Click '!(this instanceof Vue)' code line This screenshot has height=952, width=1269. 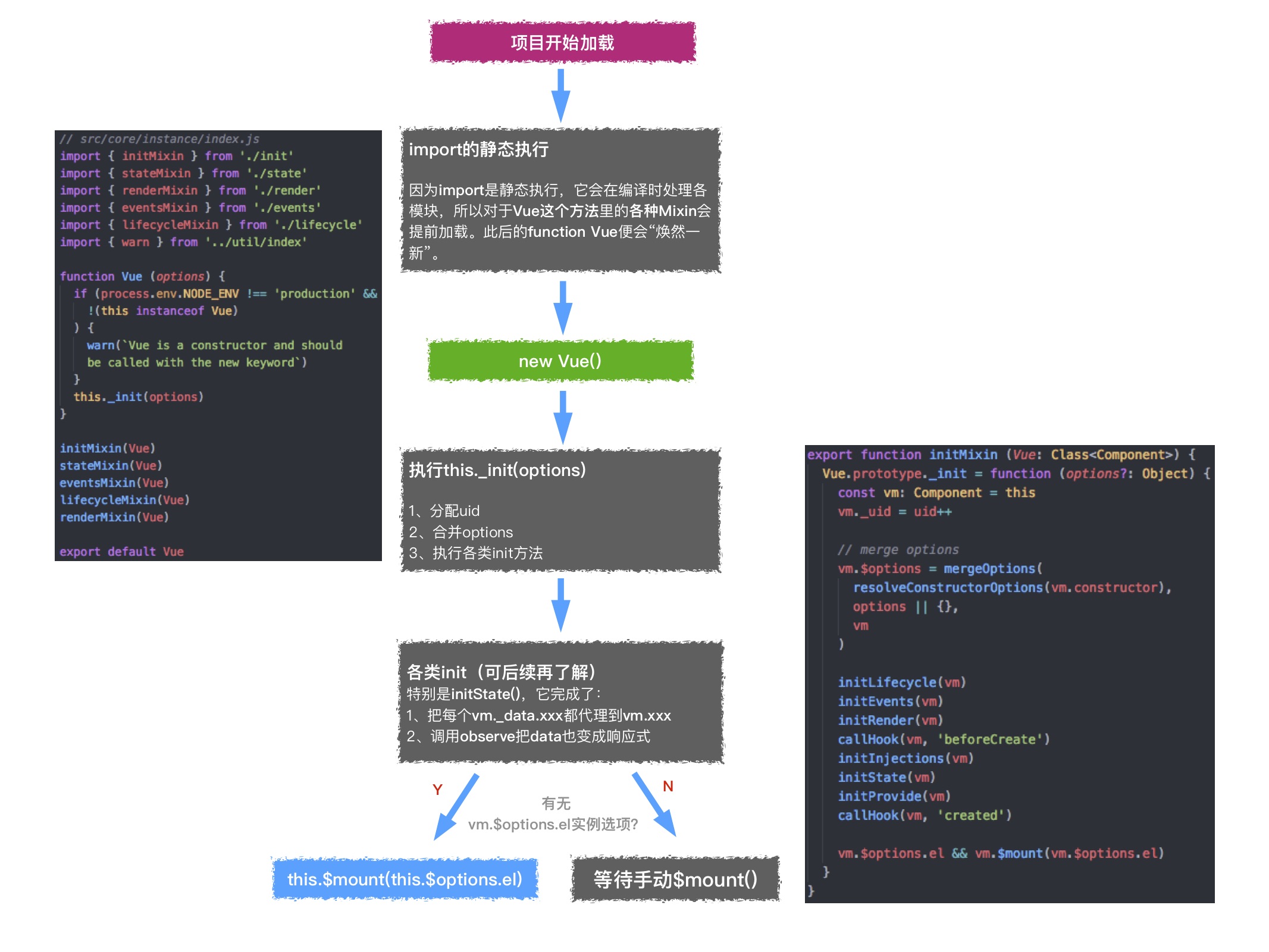click(163, 311)
